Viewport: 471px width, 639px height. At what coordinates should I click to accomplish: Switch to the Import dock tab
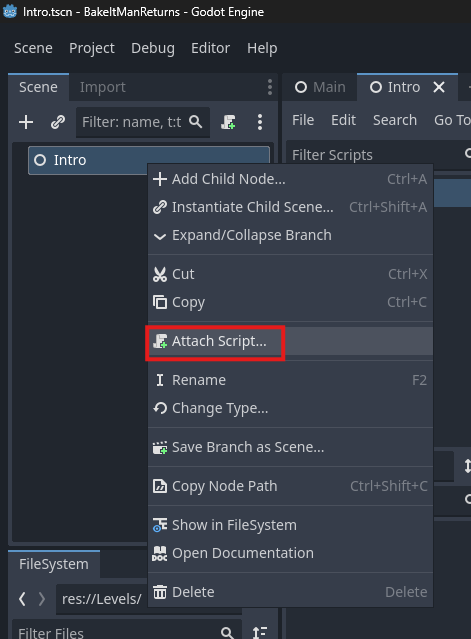(x=103, y=87)
